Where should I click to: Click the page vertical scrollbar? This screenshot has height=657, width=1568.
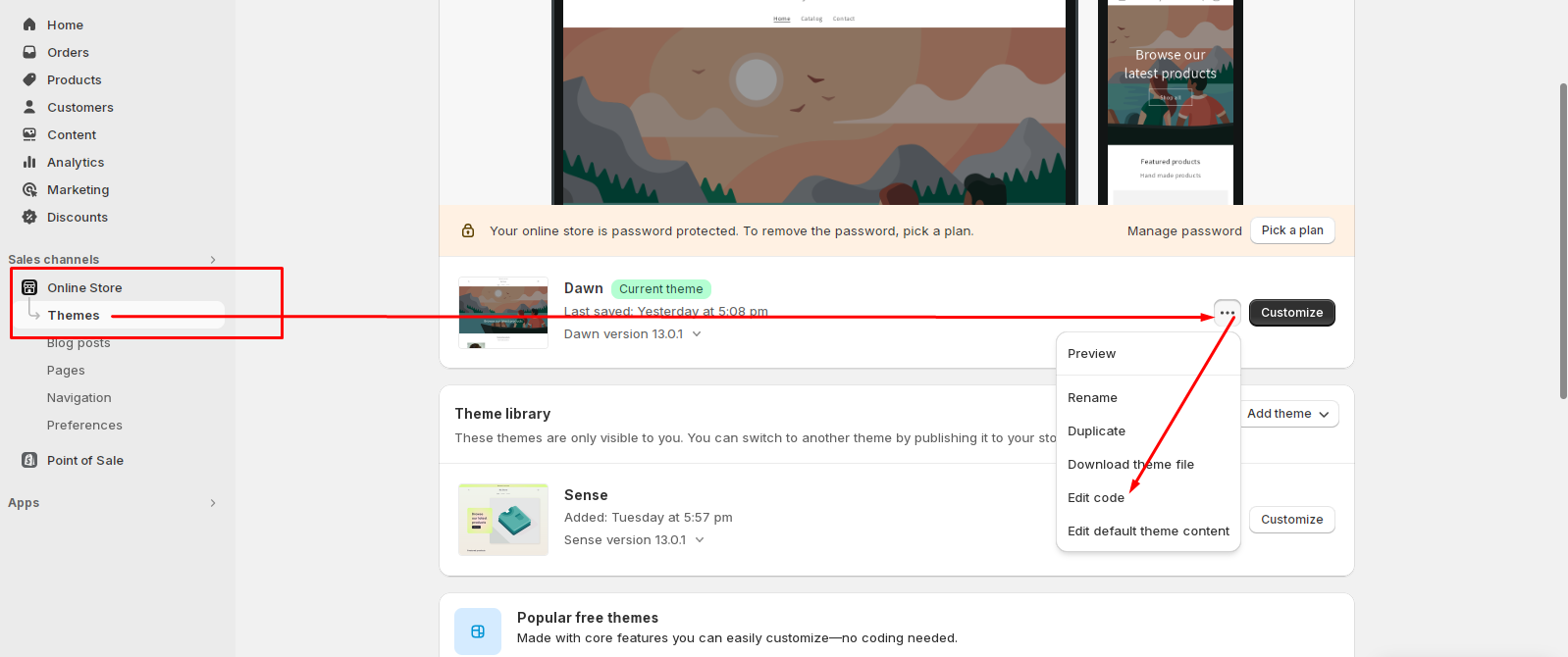click(1563, 240)
